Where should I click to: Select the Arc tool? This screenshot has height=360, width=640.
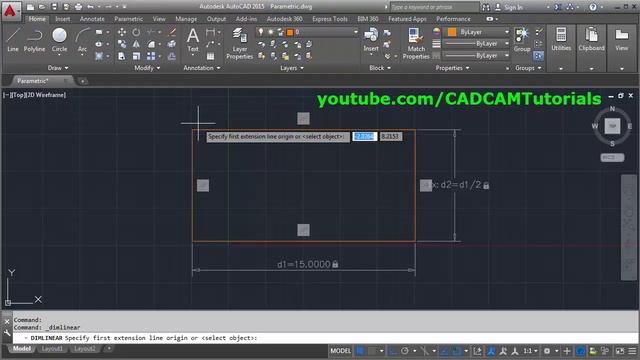click(82, 40)
